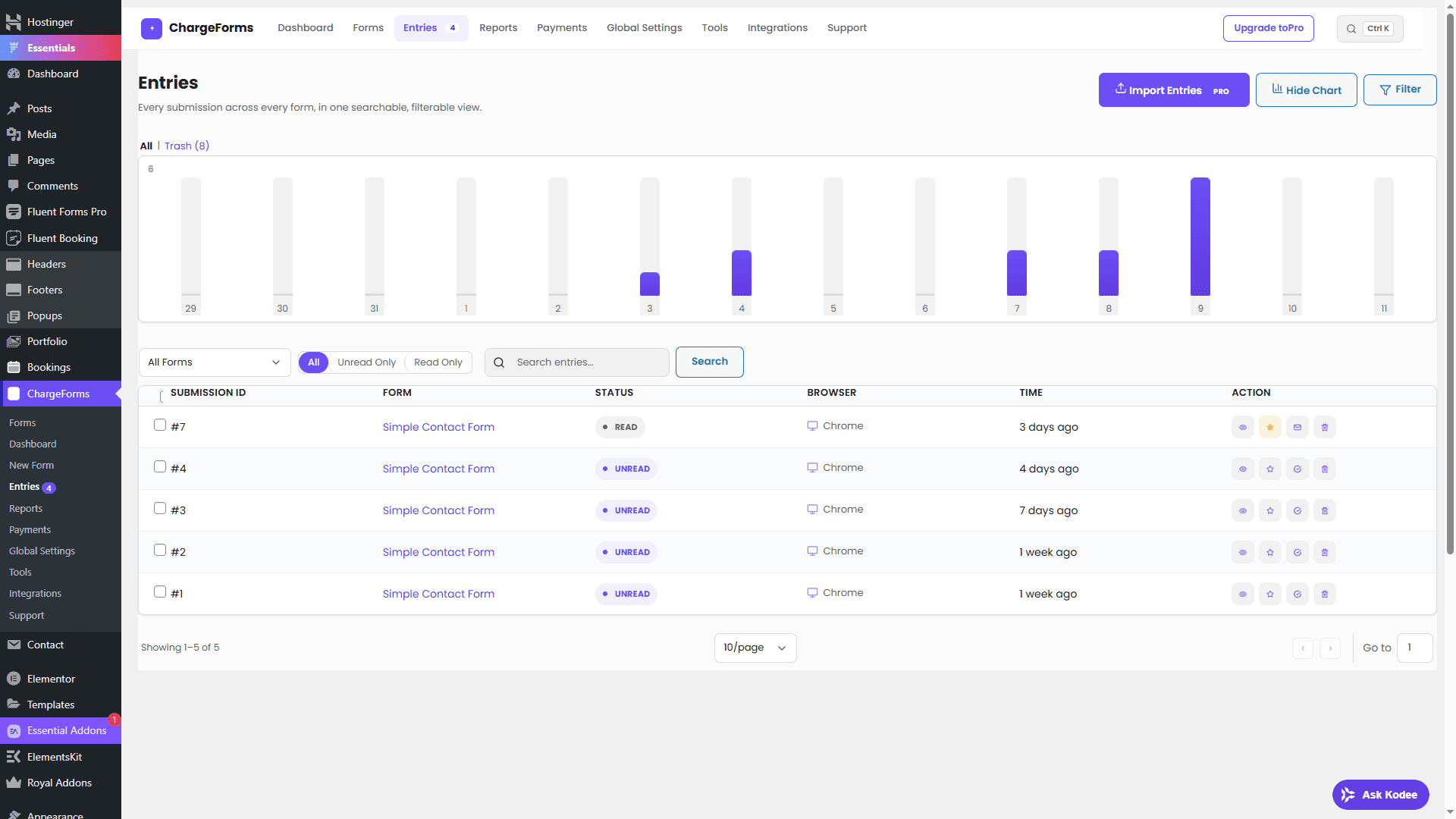Open the 10/page size dropdown
This screenshot has height=819, width=1456.
coord(755,648)
